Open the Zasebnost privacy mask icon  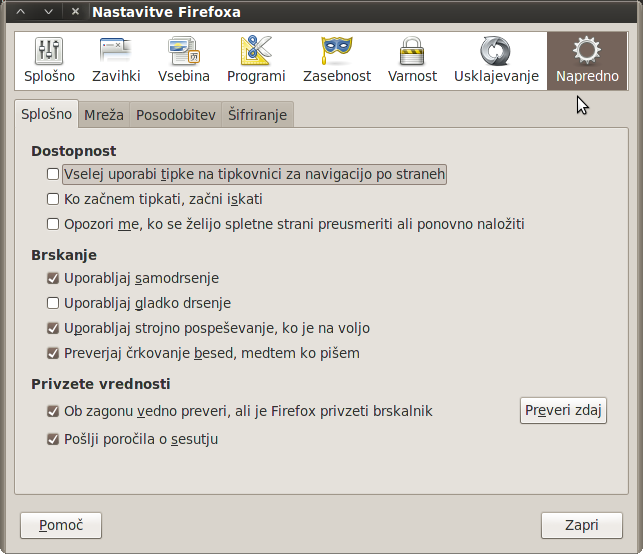[x=337, y=61]
